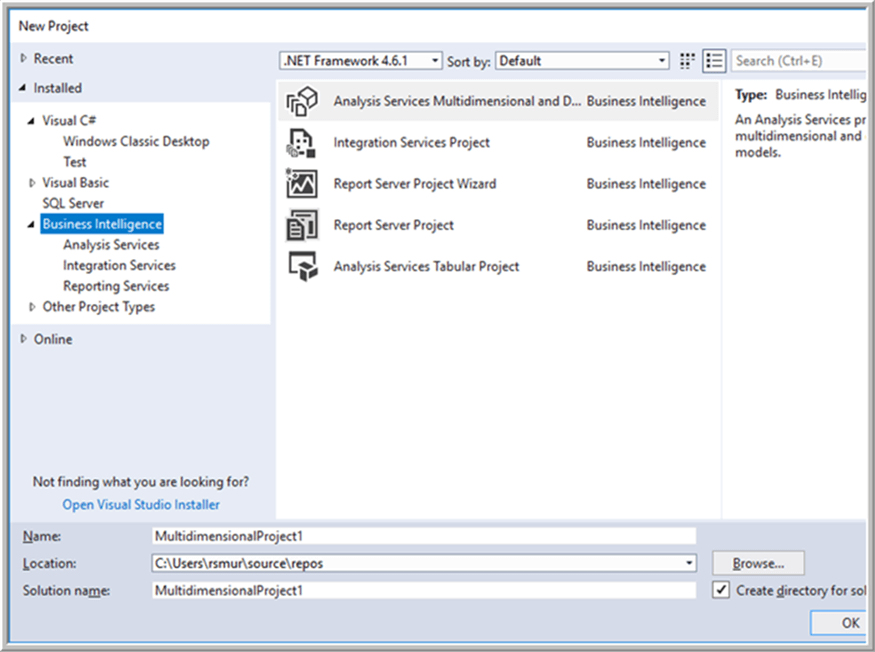Image resolution: width=875 pixels, height=652 pixels.
Task: Open the Location path dropdown arrow
Action: point(689,563)
